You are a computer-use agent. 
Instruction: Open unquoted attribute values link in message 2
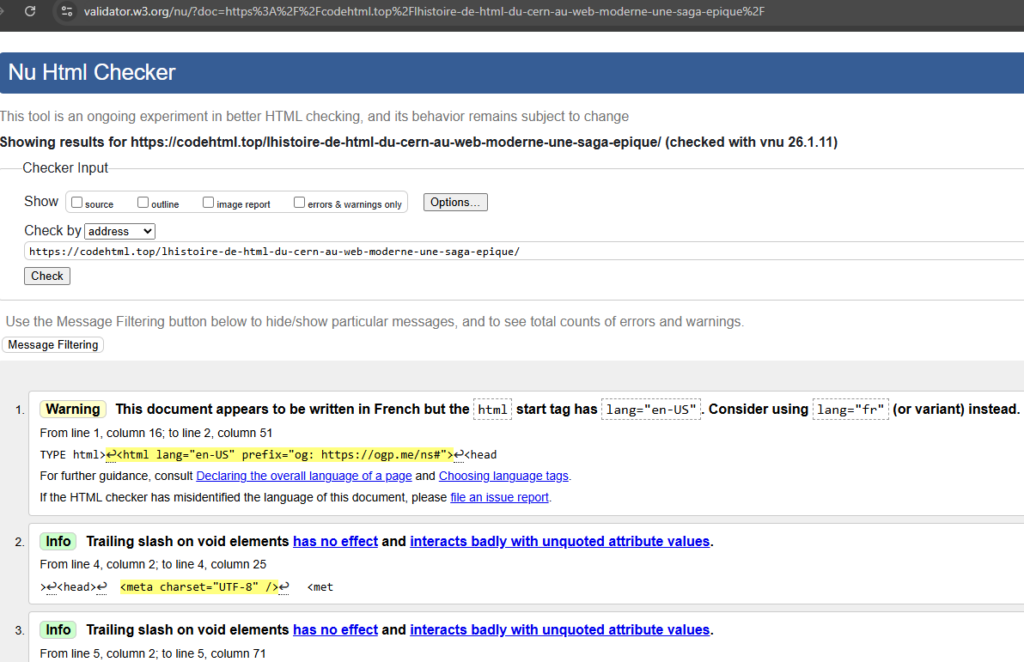pos(559,541)
